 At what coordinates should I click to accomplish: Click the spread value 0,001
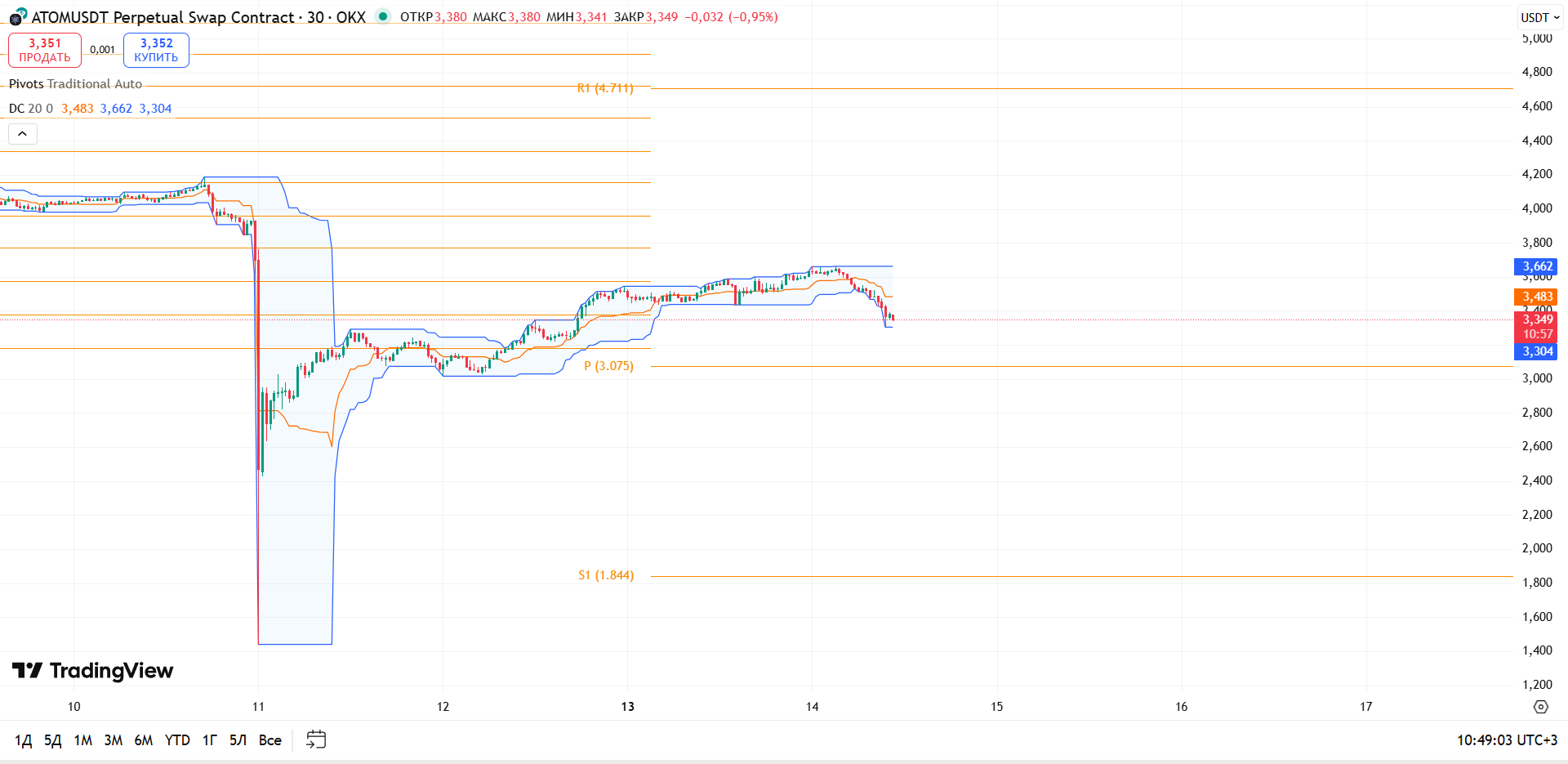click(102, 50)
